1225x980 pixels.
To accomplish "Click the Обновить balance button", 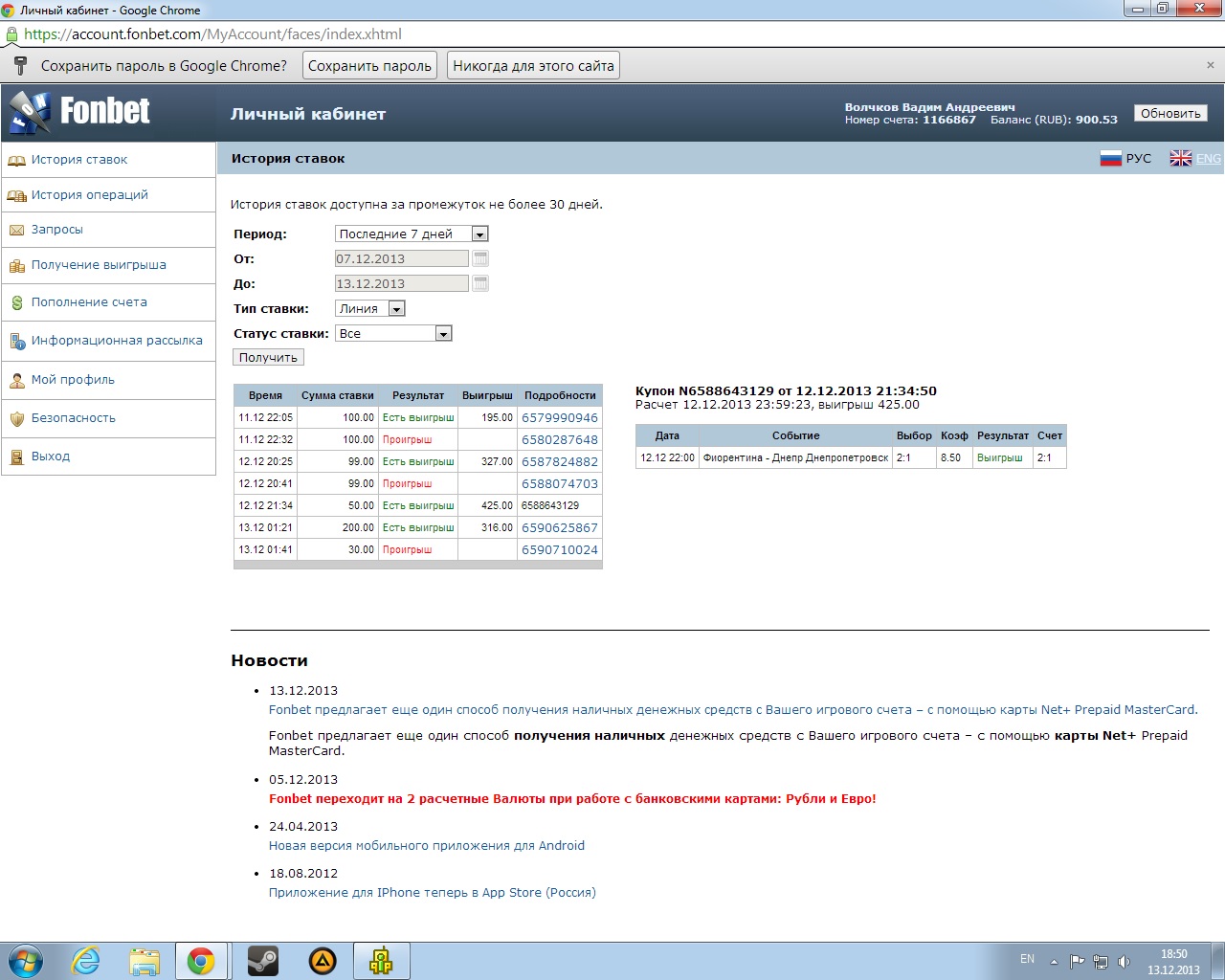I will point(1170,113).
